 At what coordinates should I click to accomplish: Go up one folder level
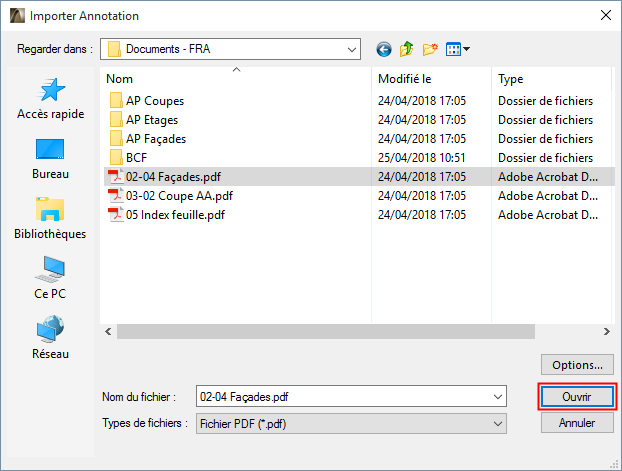pyautogui.click(x=407, y=48)
